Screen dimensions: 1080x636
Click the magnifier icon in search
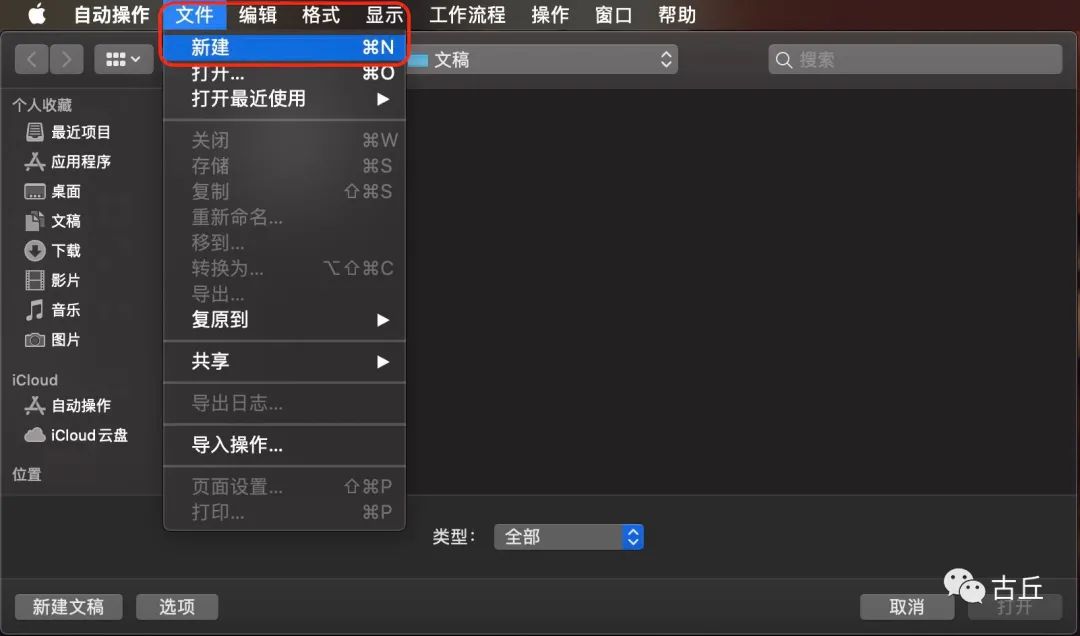point(783,61)
